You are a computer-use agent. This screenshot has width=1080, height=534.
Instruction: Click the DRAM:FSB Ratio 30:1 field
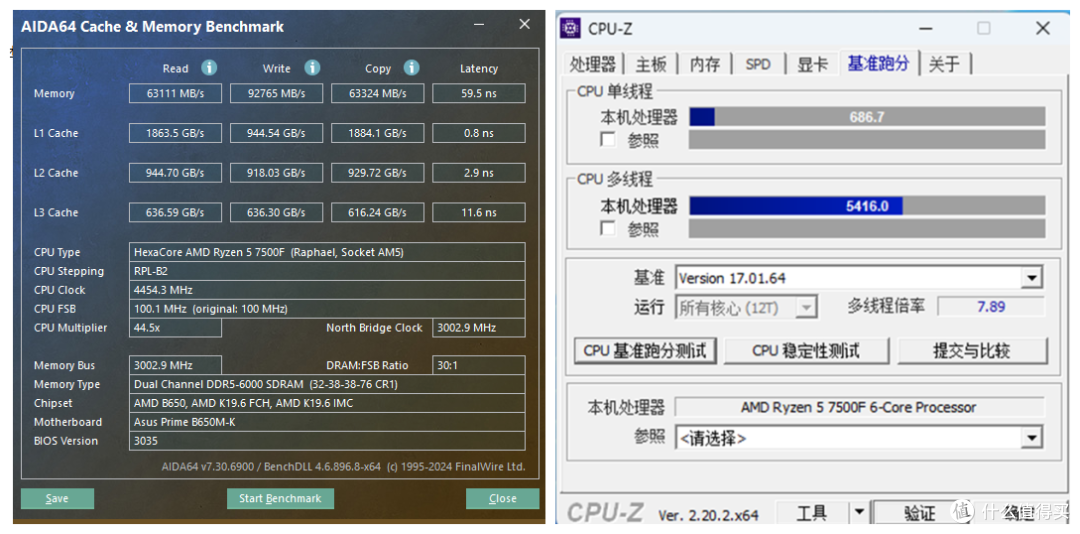coord(479,365)
